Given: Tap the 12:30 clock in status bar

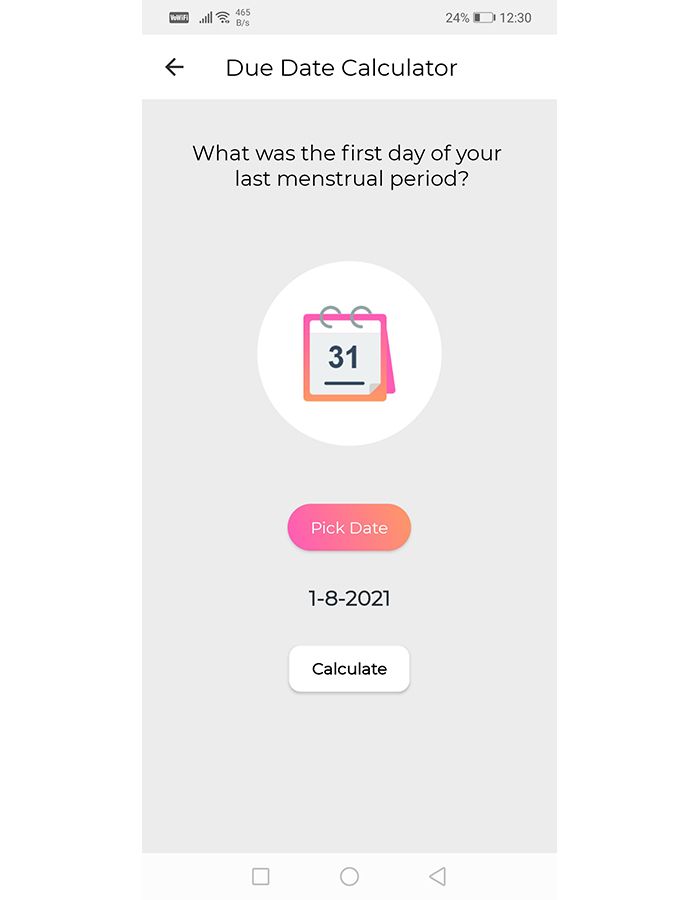Looking at the screenshot, I should click(x=516, y=18).
